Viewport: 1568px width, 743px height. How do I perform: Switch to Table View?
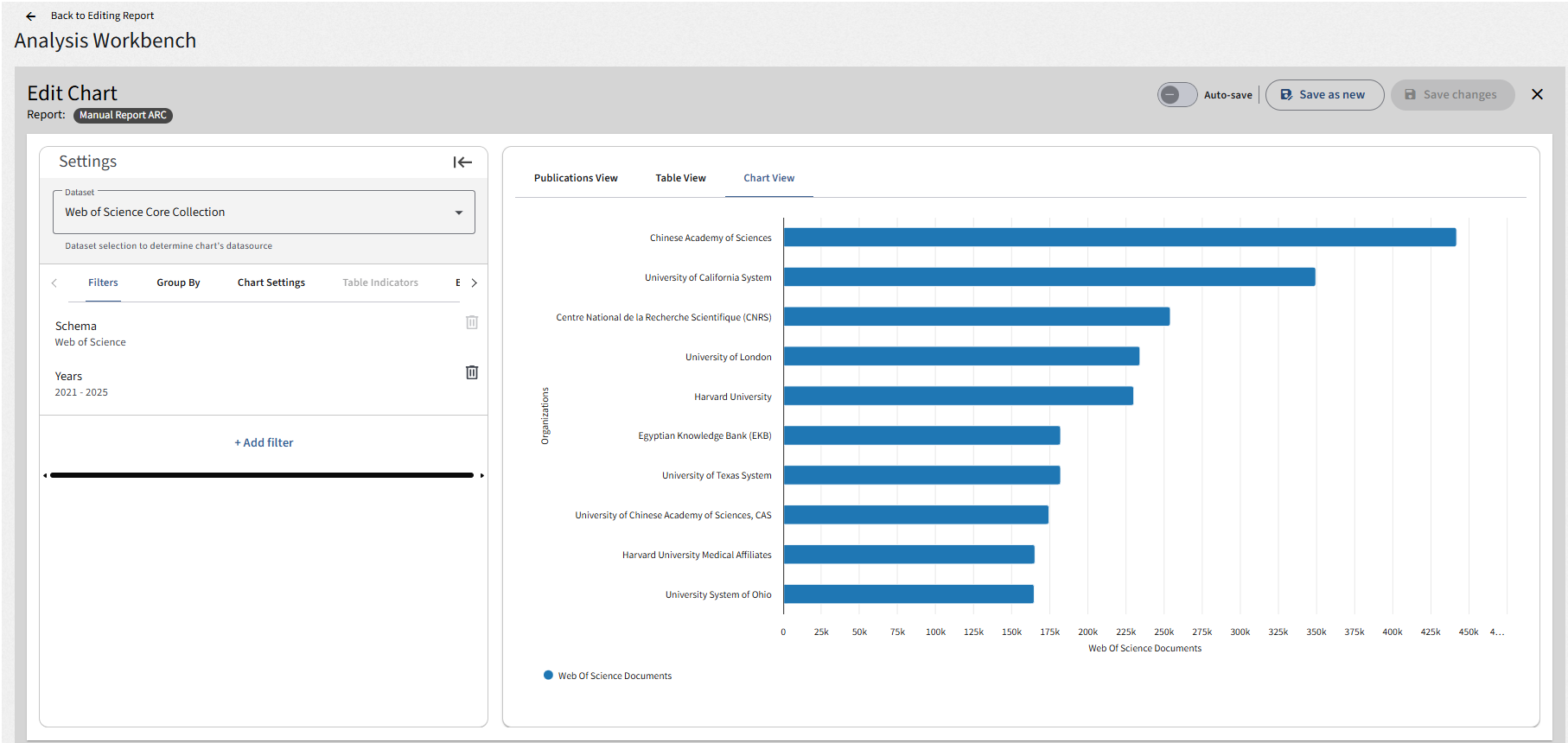(680, 178)
